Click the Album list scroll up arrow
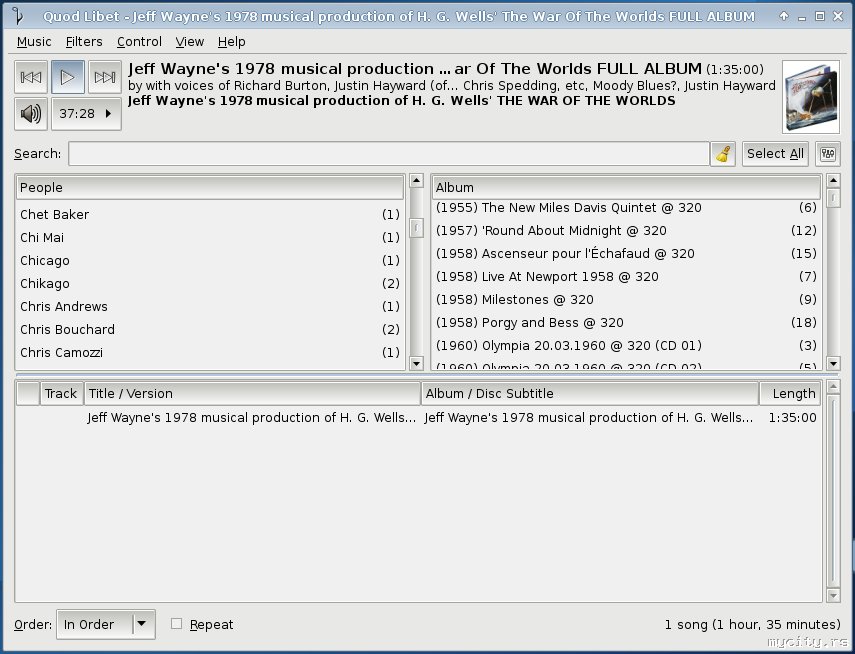855x654 pixels. click(833, 181)
